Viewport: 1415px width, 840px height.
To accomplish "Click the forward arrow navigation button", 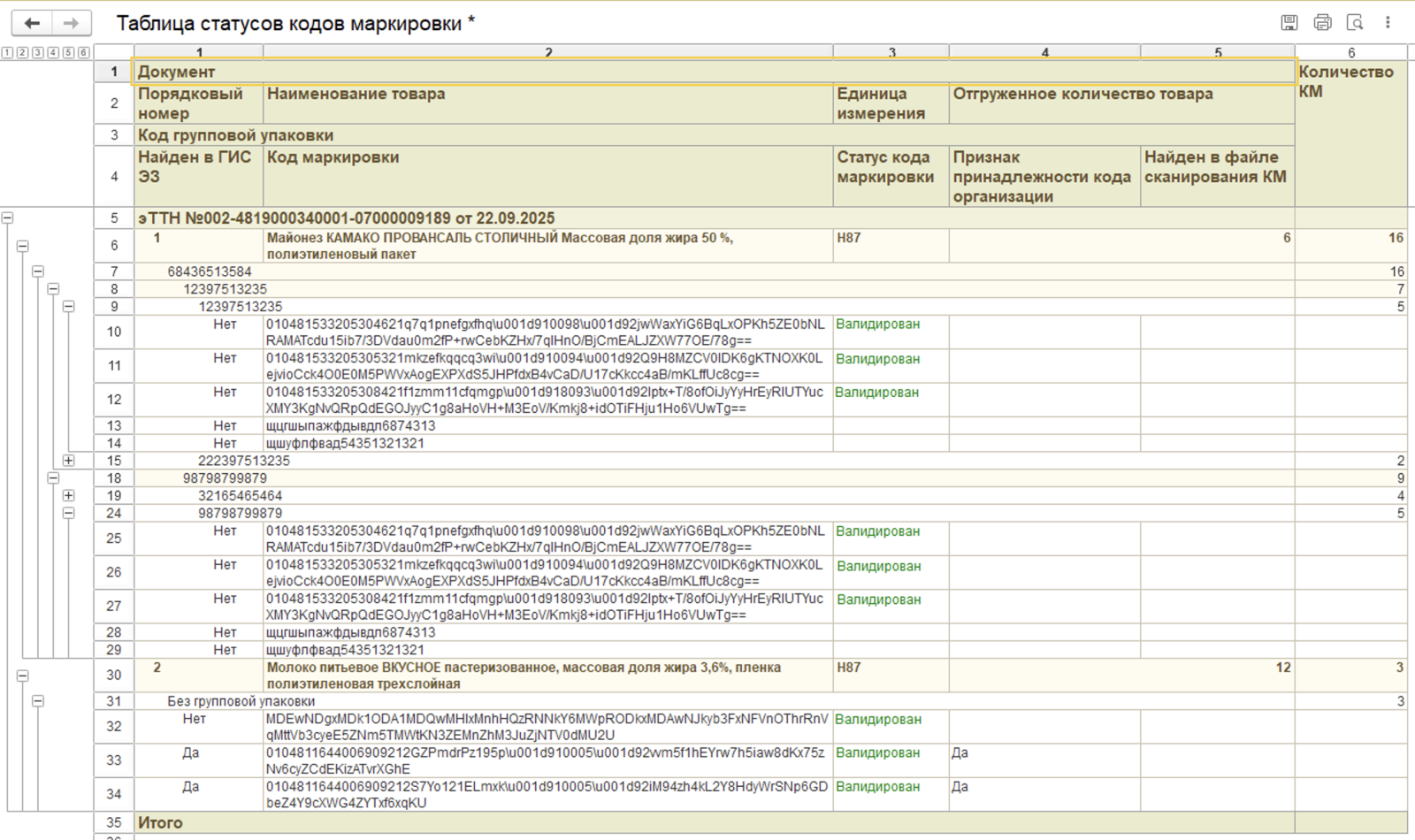I will 72,23.
